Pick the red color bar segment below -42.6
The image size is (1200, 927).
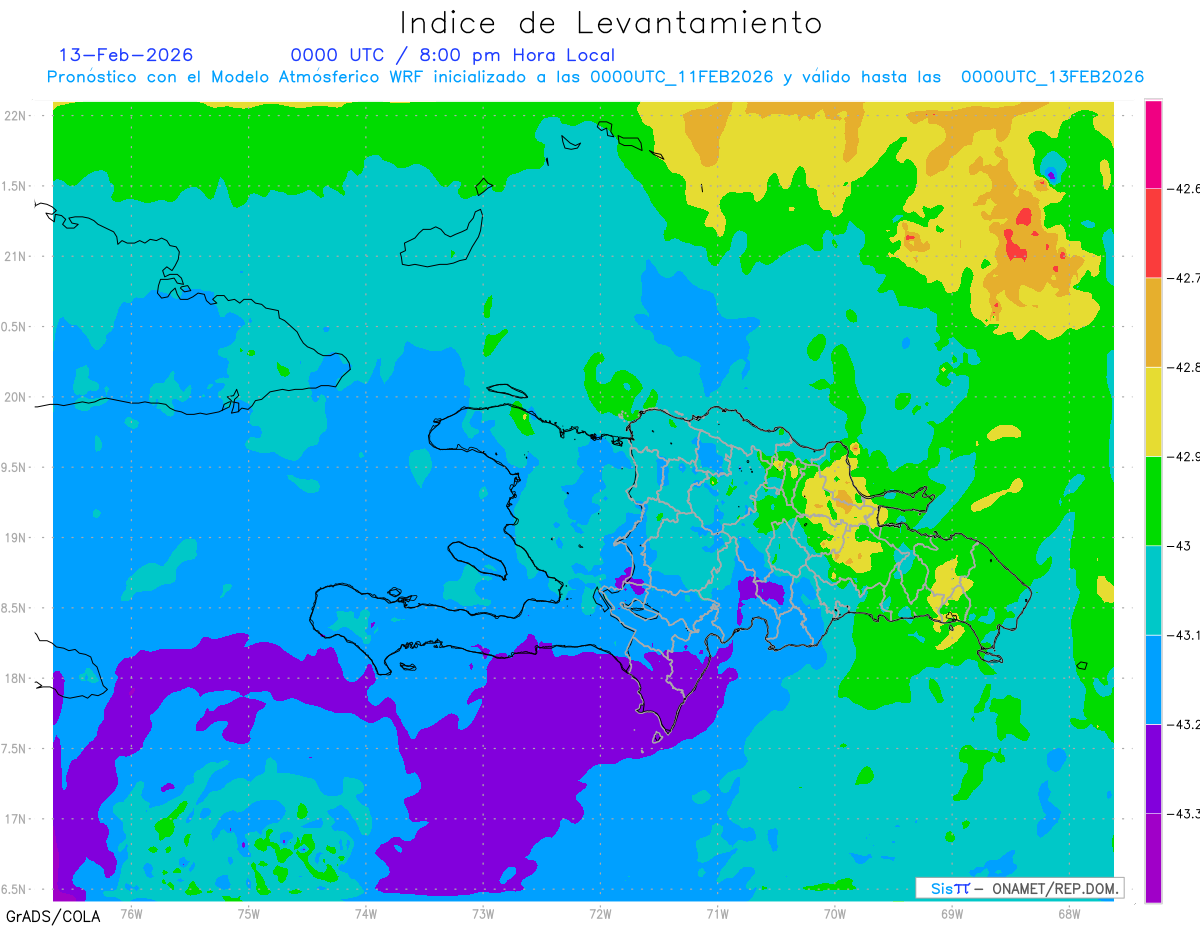click(x=1153, y=232)
